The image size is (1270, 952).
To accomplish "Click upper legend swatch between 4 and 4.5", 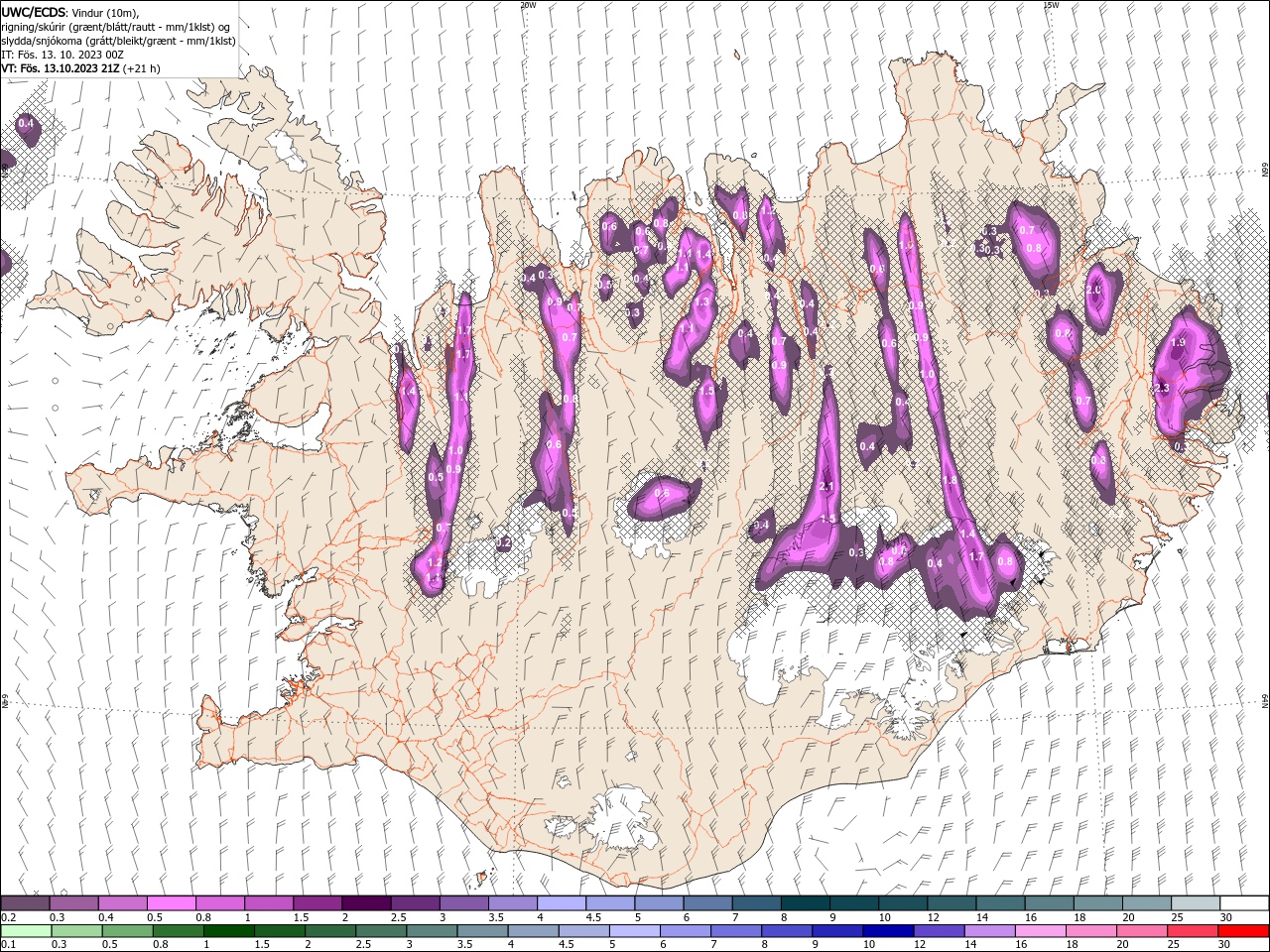I will 562,903.
